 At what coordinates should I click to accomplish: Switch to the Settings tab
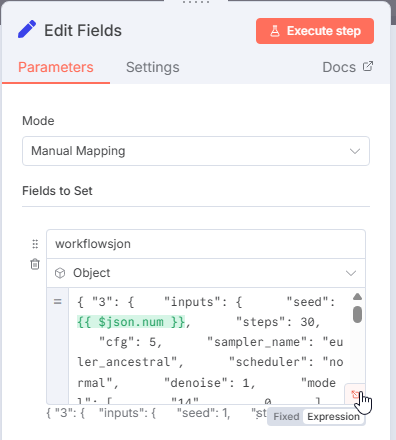(153, 67)
